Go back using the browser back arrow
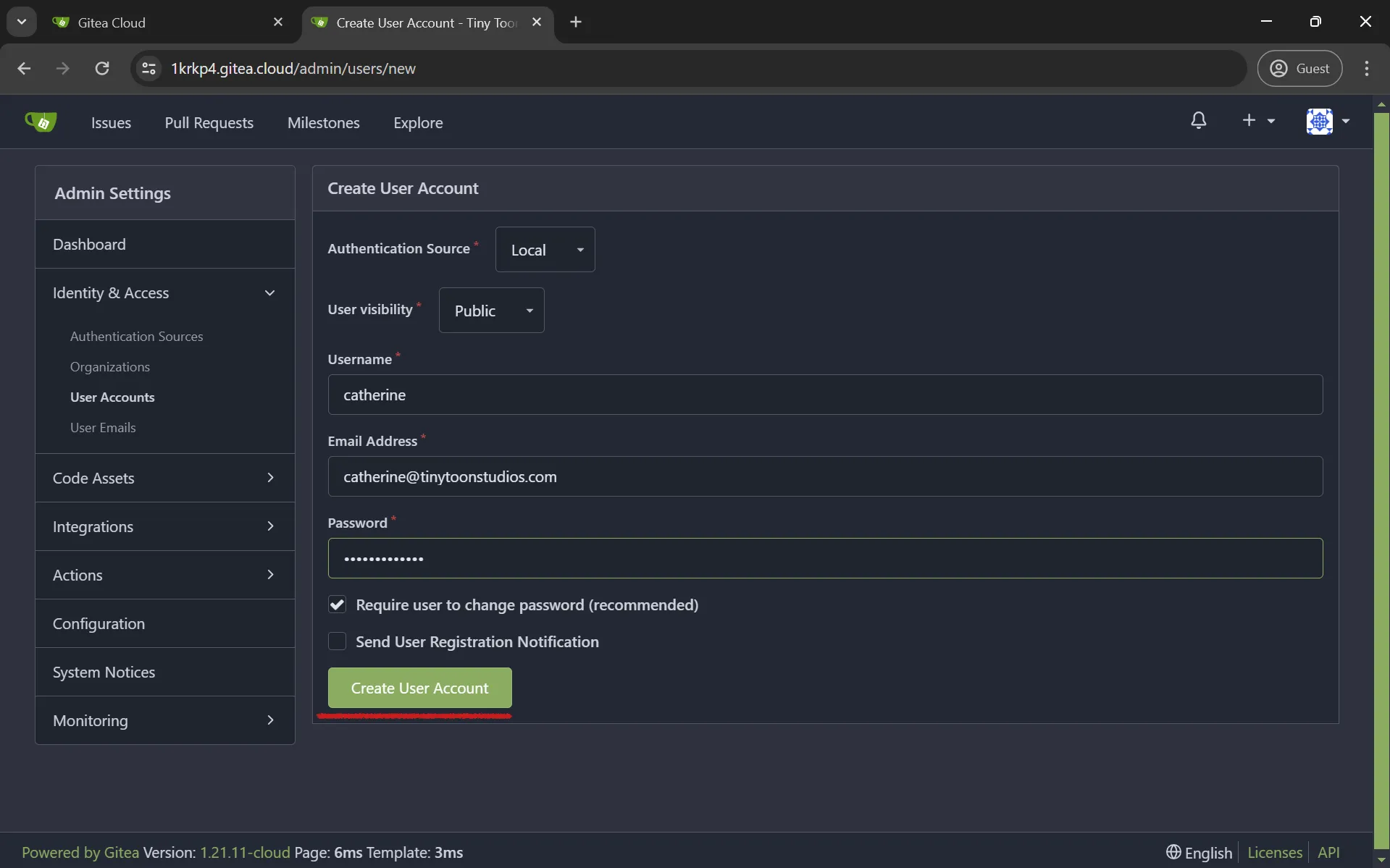1390x868 pixels. pyautogui.click(x=24, y=68)
